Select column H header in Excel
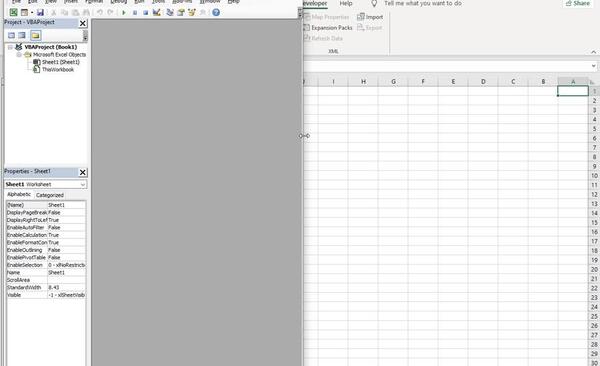The height and width of the screenshot is (366, 600). point(363,82)
